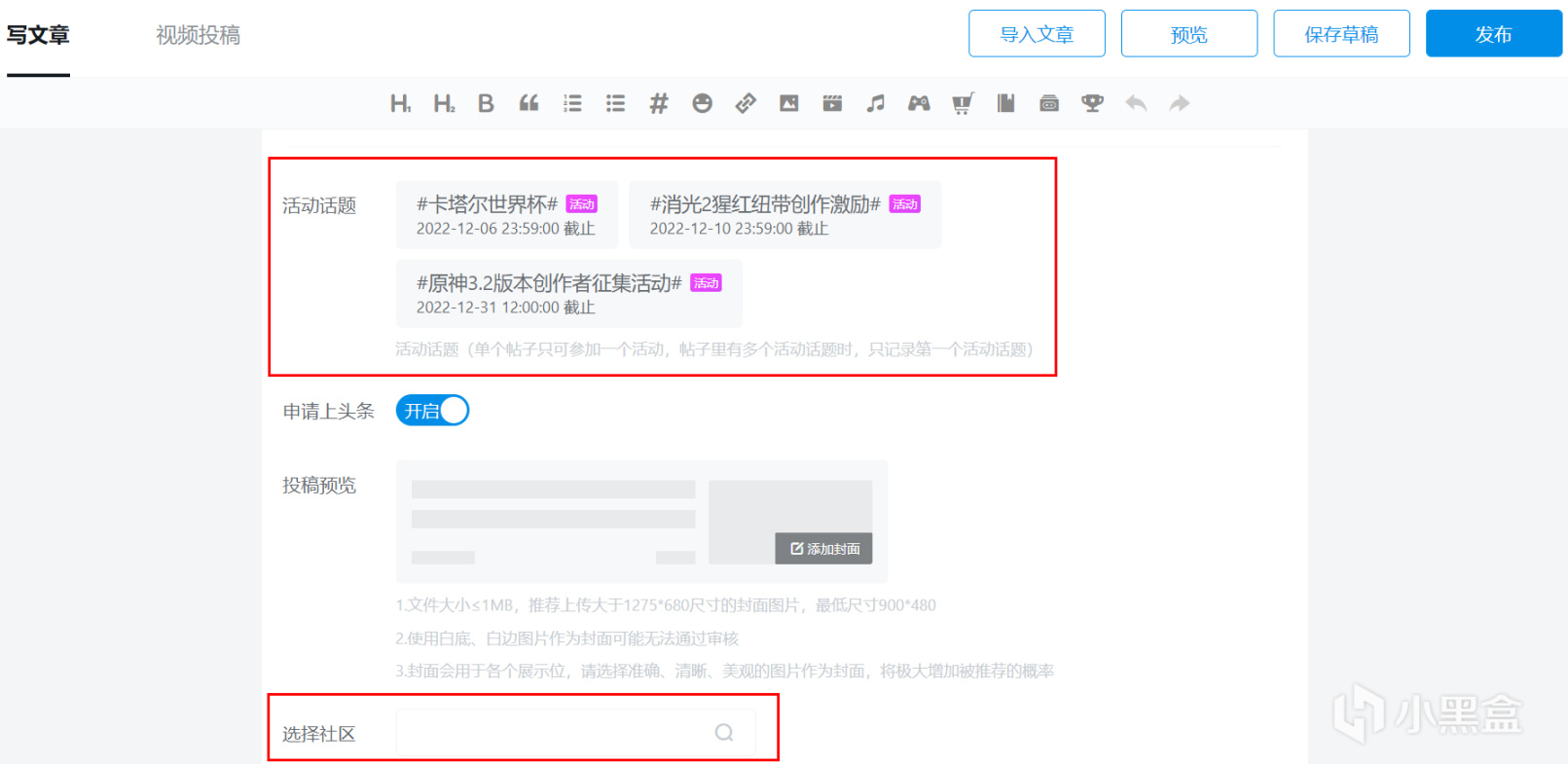This screenshot has height=764, width=1568.
Task: Insert a hyperlink
Action: point(746,103)
